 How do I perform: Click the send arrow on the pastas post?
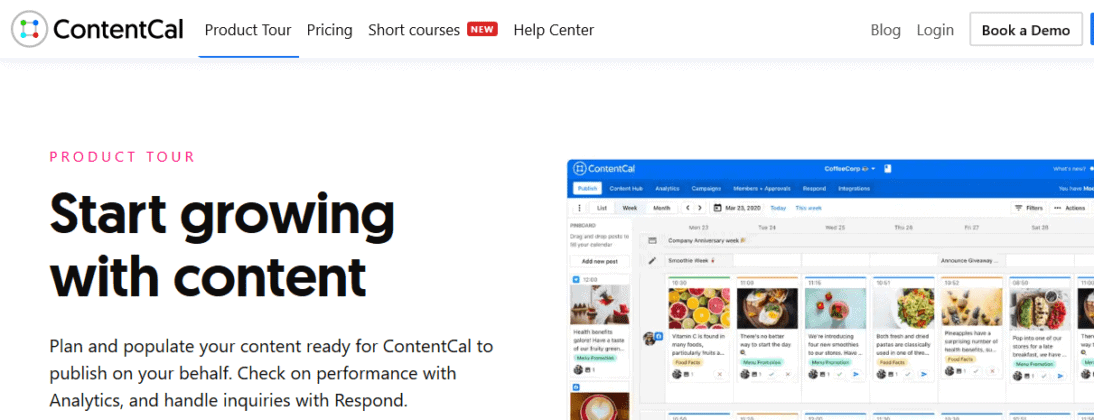924,375
